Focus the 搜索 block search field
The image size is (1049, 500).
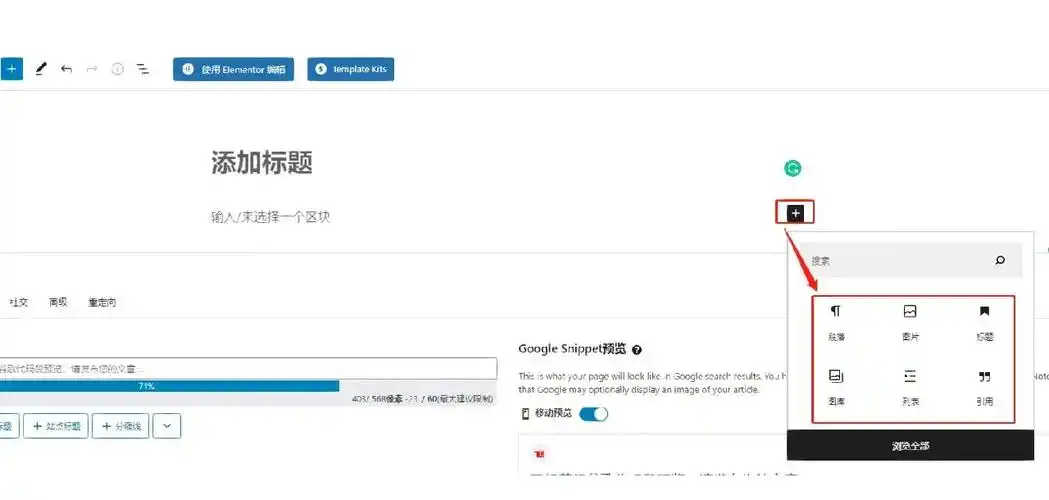[911, 260]
